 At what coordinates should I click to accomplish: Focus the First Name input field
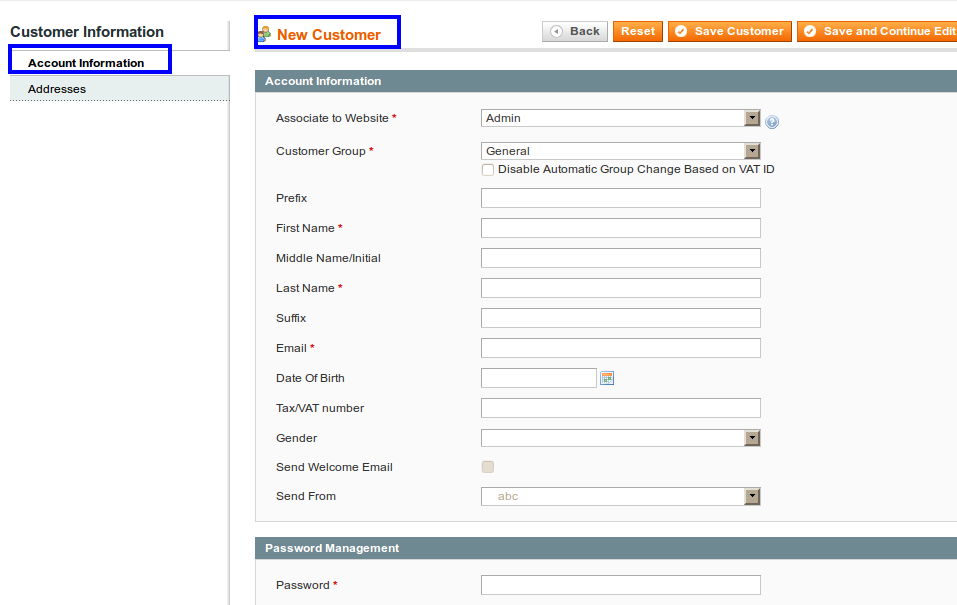tap(620, 228)
